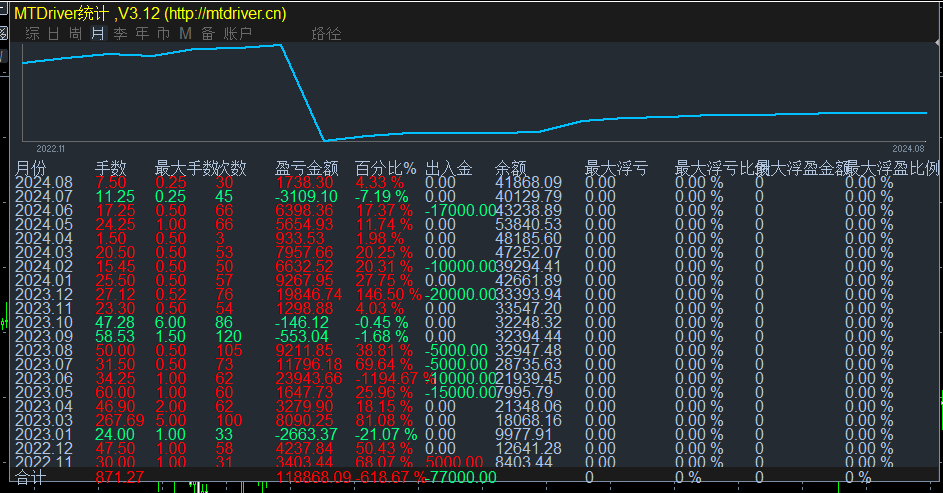Click profit value 1738.30
The image size is (943, 493).
point(304,182)
